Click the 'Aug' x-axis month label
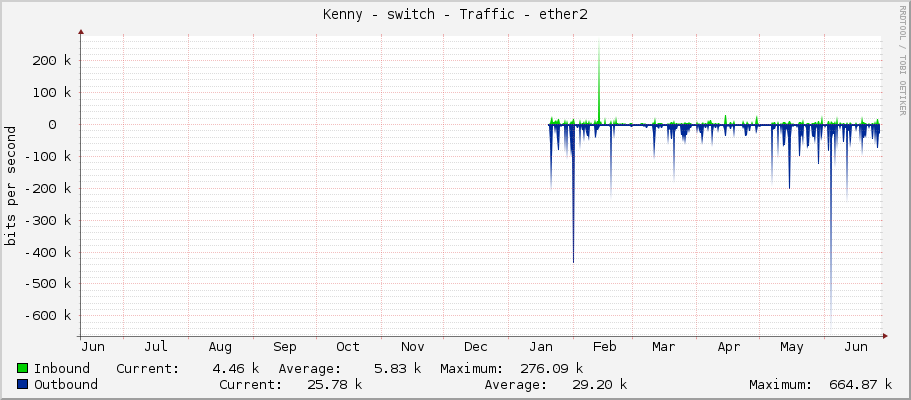Image resolution: width=911 pixels, height=400 pixels. [220, 347]
